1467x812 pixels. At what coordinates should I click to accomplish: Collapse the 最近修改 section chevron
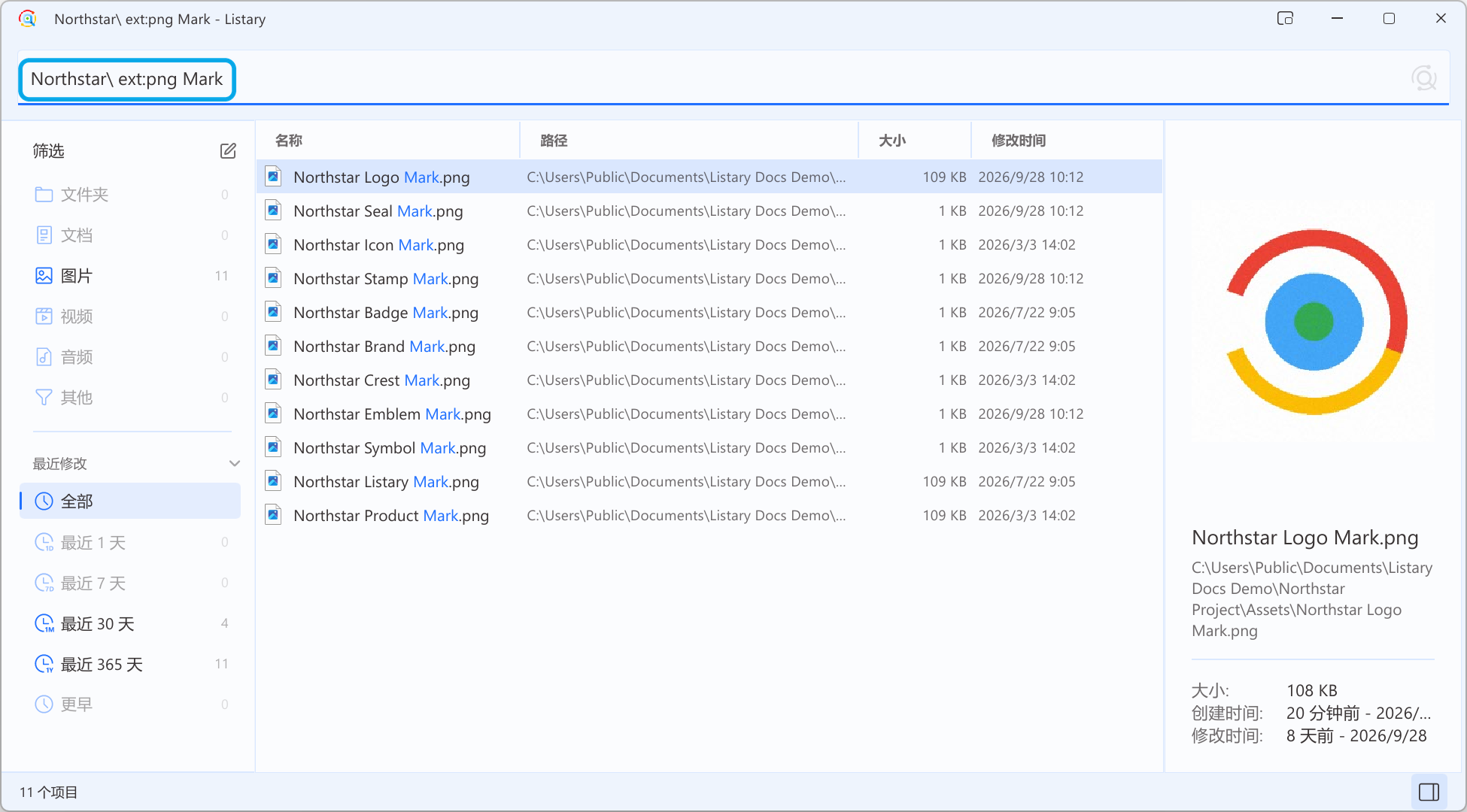point(234,463)
